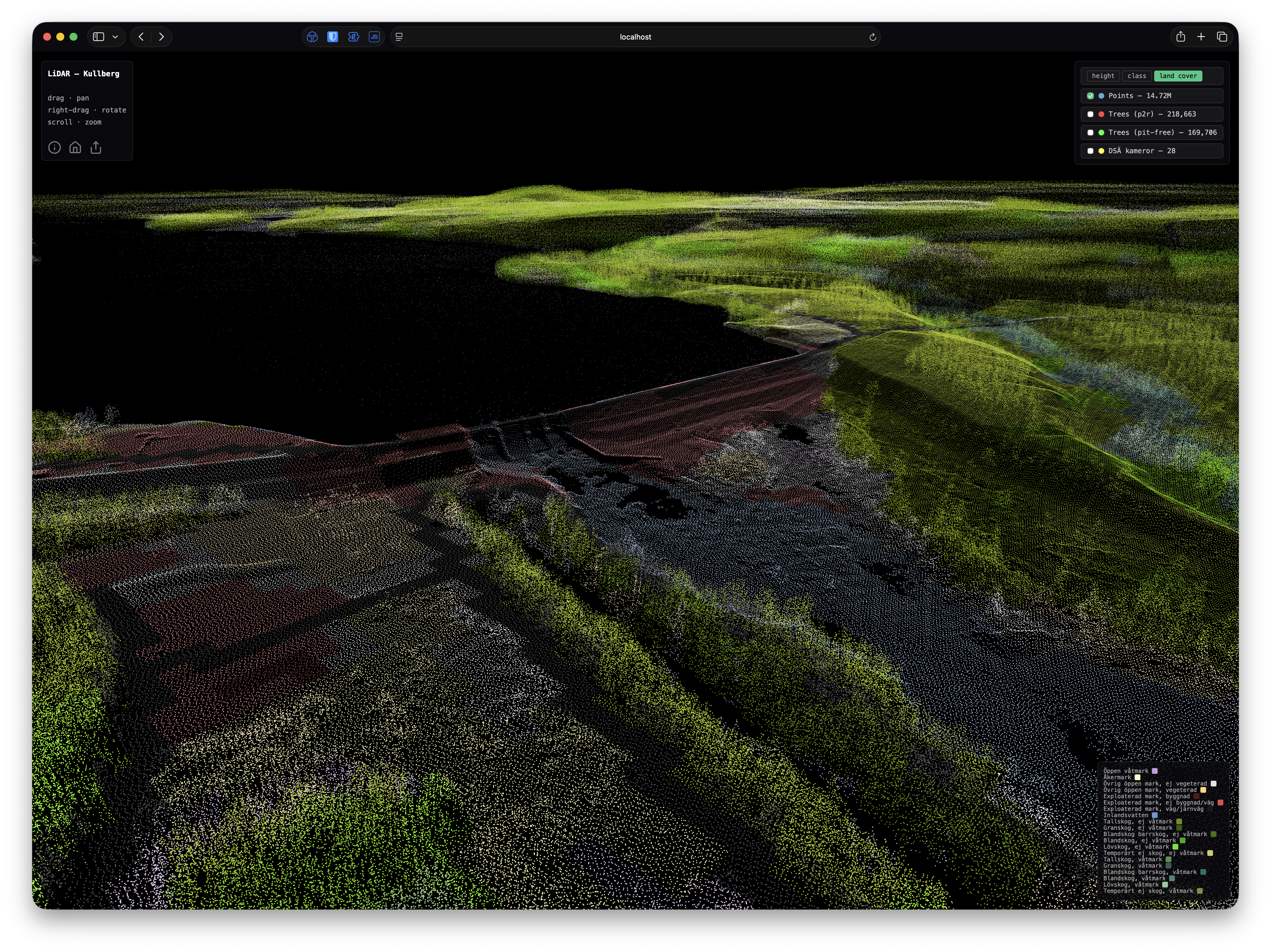1271x952 pixels.
Task: Click the Safari share toolbar button
Action: (x=1180, y=37)
